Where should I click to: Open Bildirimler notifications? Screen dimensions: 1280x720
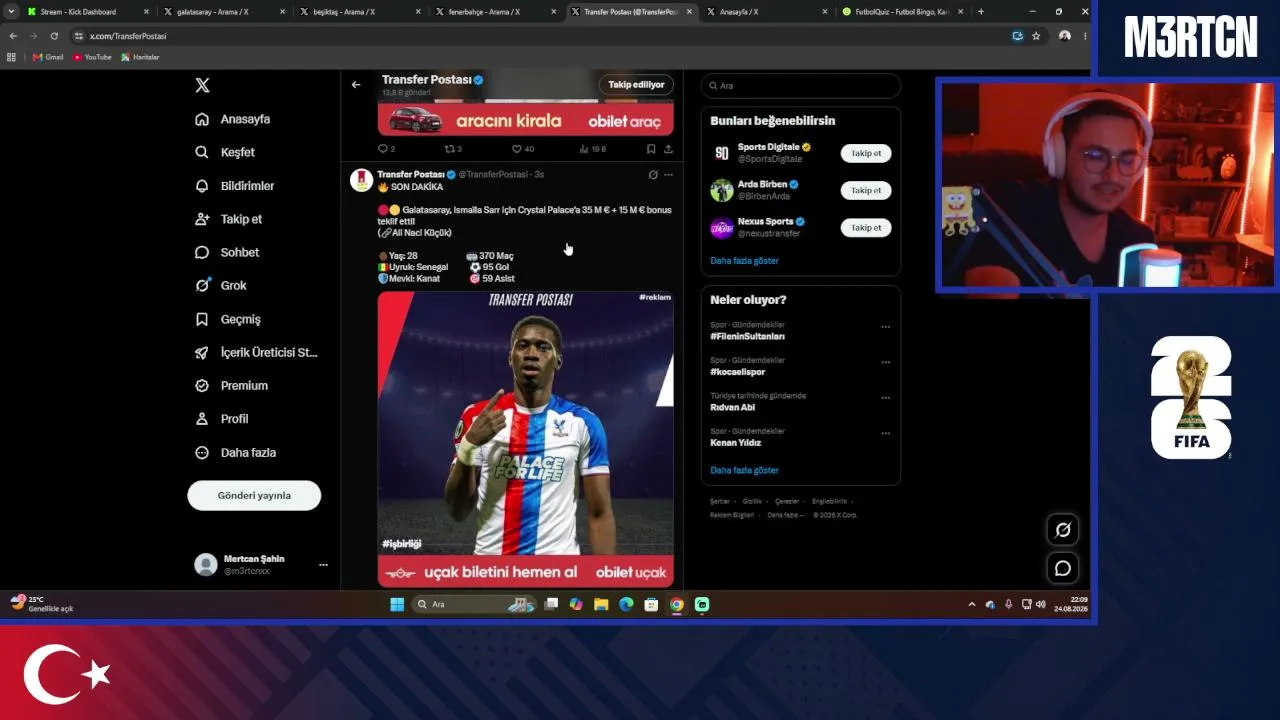(234, 186)
